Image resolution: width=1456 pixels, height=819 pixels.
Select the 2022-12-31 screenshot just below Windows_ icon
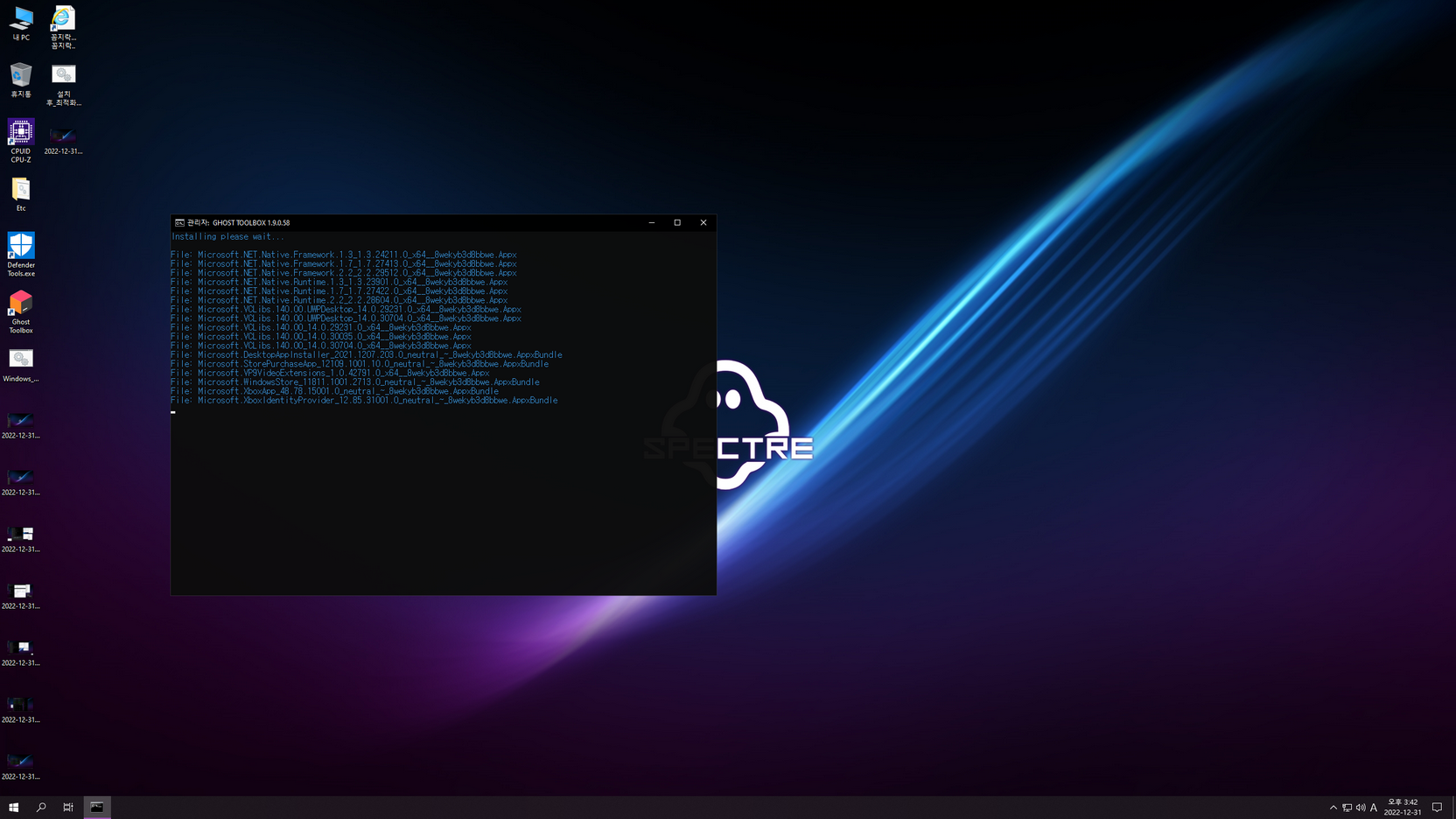21,425
